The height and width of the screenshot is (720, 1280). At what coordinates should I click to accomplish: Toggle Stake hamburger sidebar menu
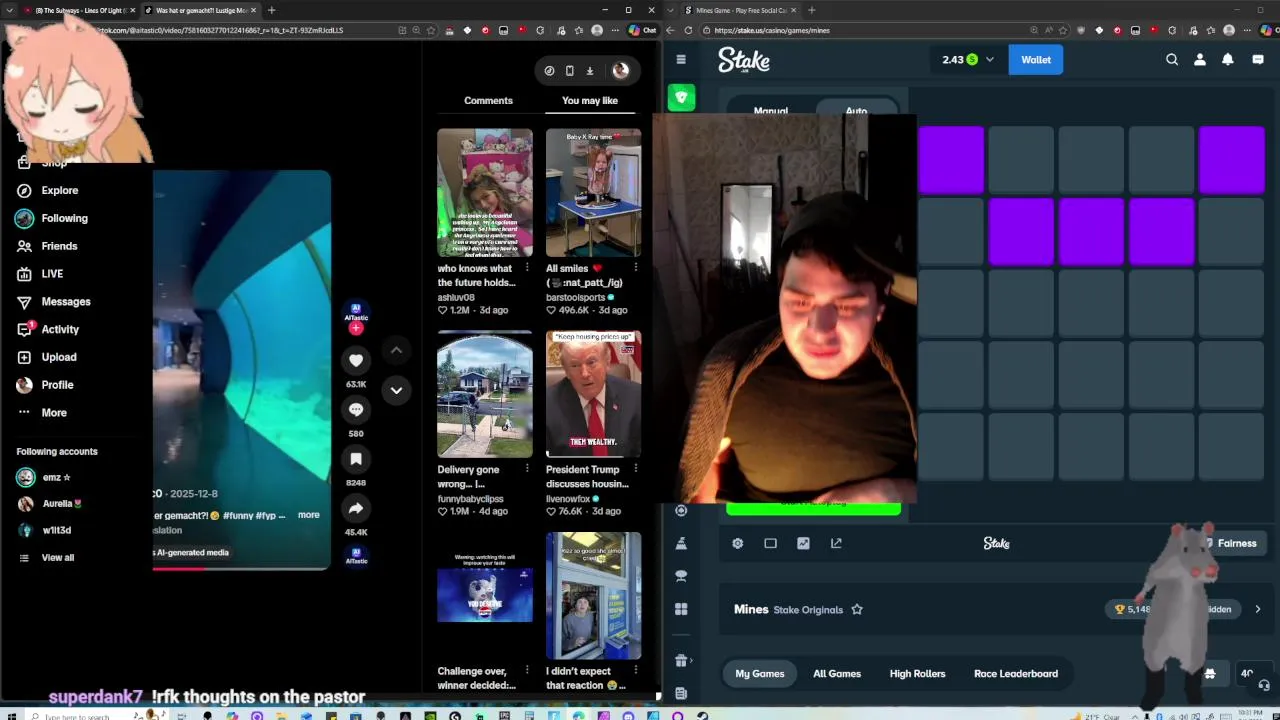click(x=681, y=59)
